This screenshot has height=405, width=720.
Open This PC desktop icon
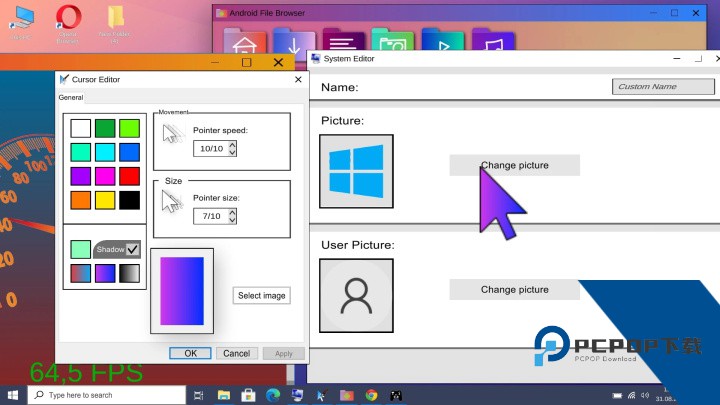(x=21, y=23)
